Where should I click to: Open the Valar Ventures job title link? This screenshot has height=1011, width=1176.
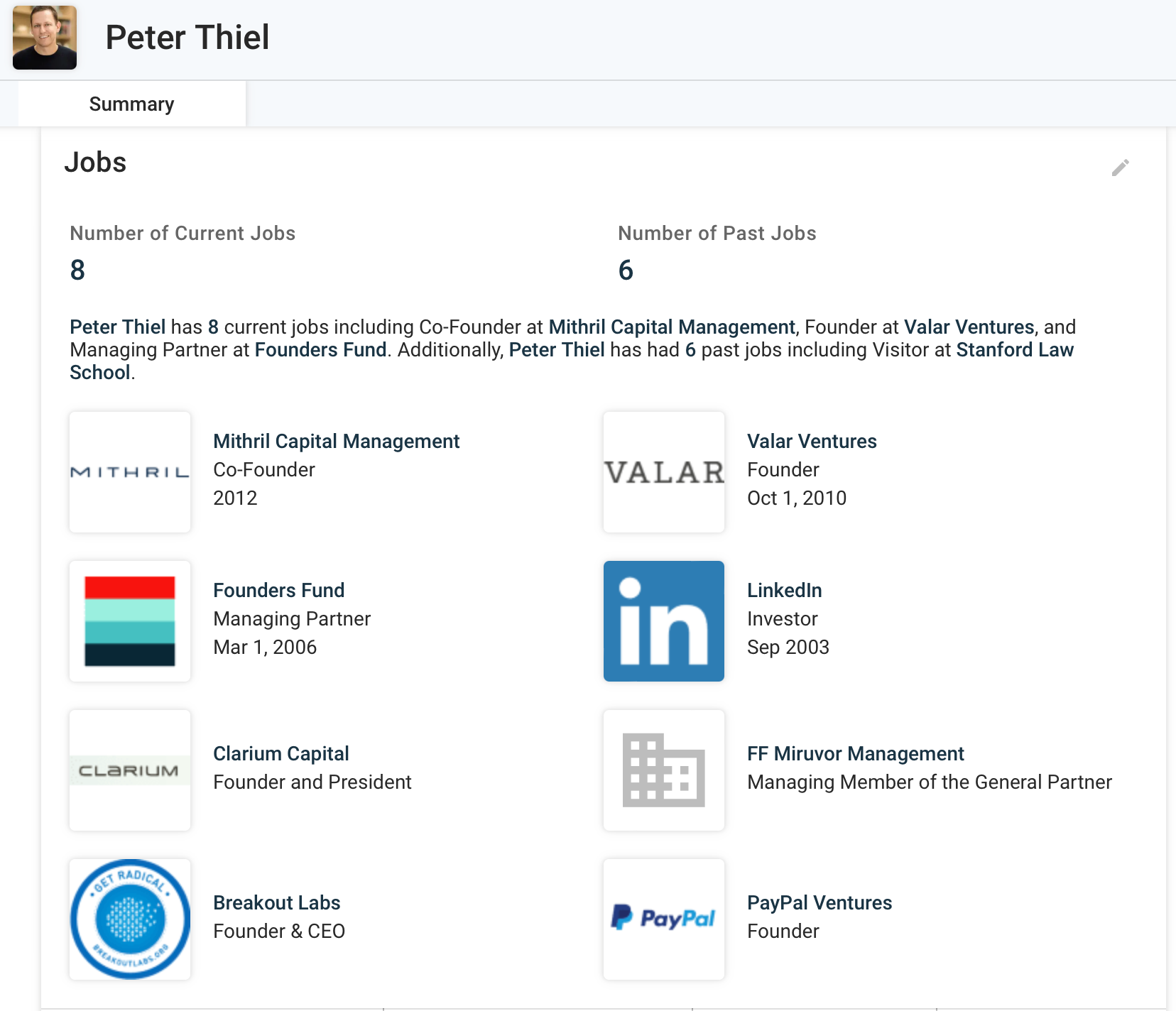pyautogui.click(x=812, y=442)
